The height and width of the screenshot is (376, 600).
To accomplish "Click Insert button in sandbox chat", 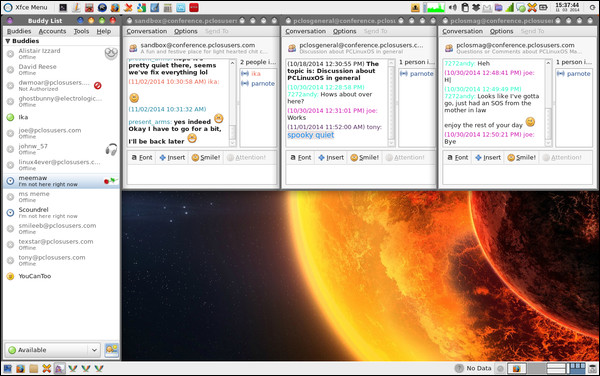I will coord(172,157).
